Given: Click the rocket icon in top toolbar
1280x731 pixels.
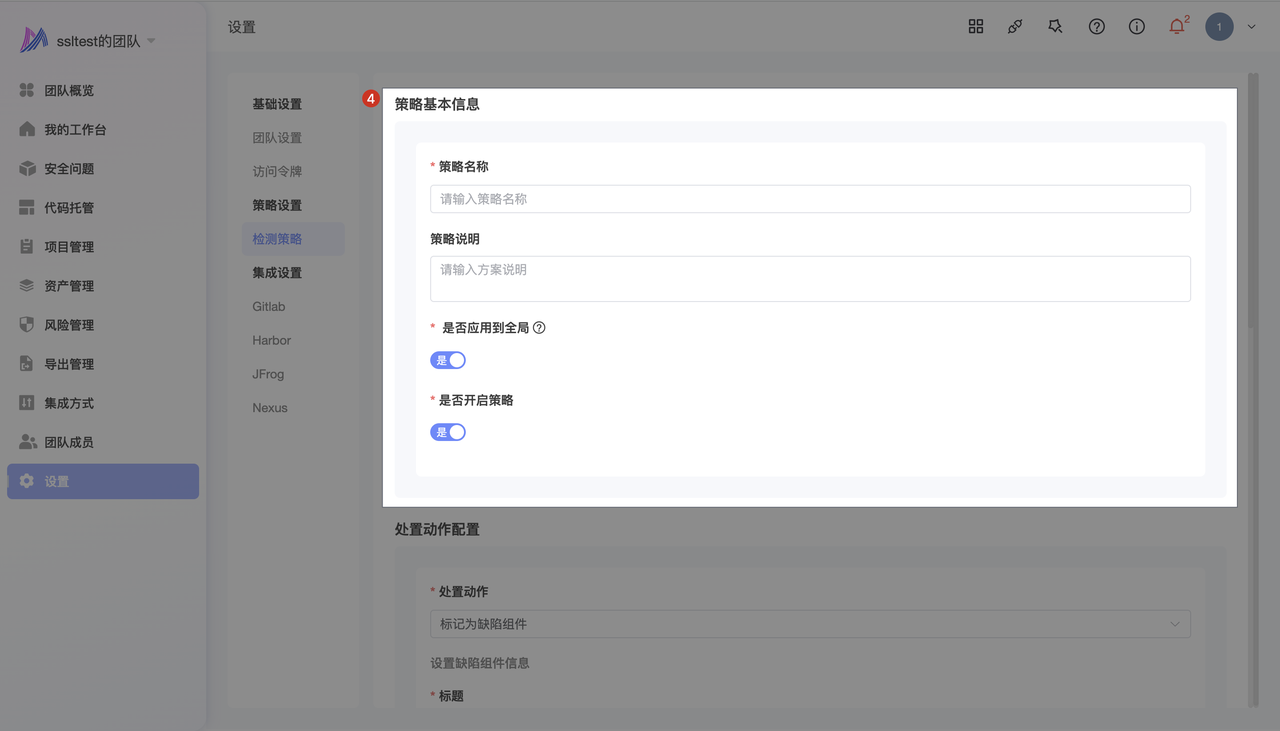Looking at the screenshot, I should 1015,27.
